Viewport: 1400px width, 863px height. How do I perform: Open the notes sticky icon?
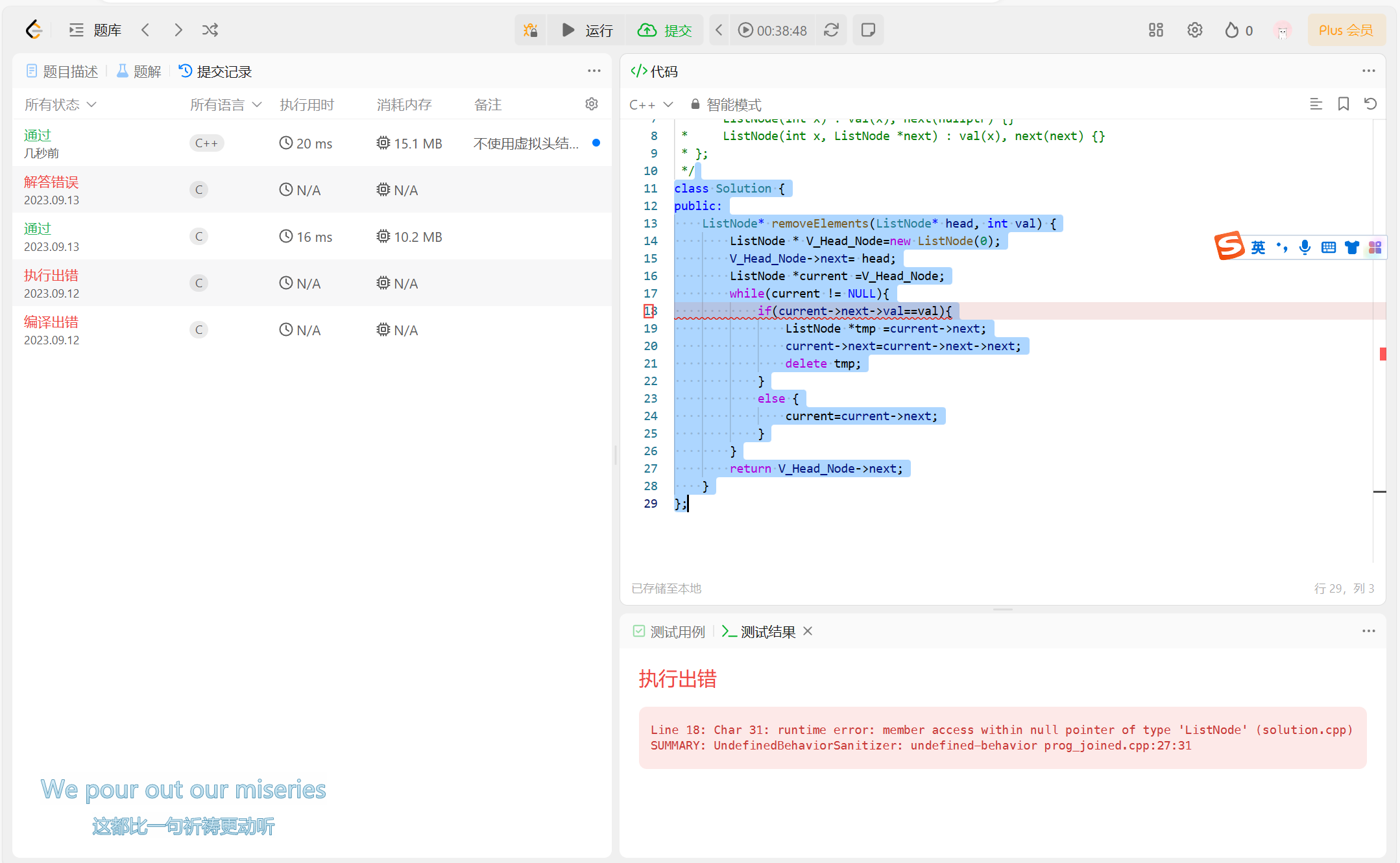click(868, 30)
